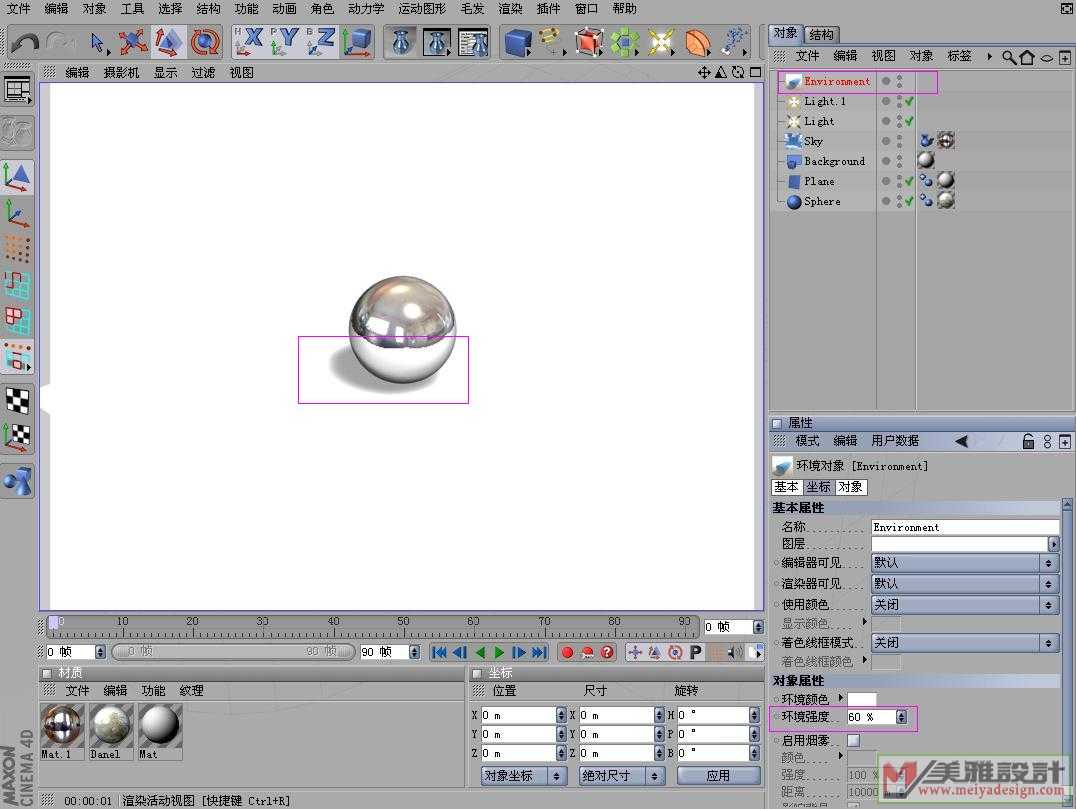Screen dimensions: 1076x809
Task: Click the 图层 field arrow button
Action: coord(1053,544)
